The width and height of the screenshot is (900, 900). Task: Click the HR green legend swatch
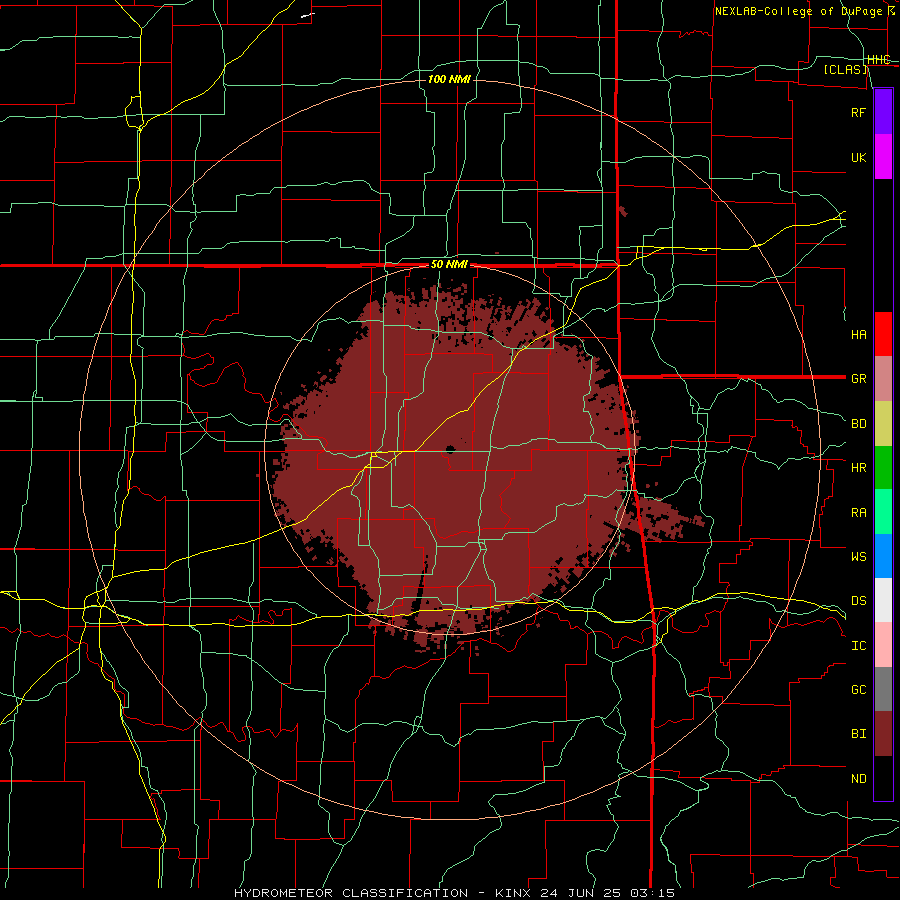(x=883, y=468)
